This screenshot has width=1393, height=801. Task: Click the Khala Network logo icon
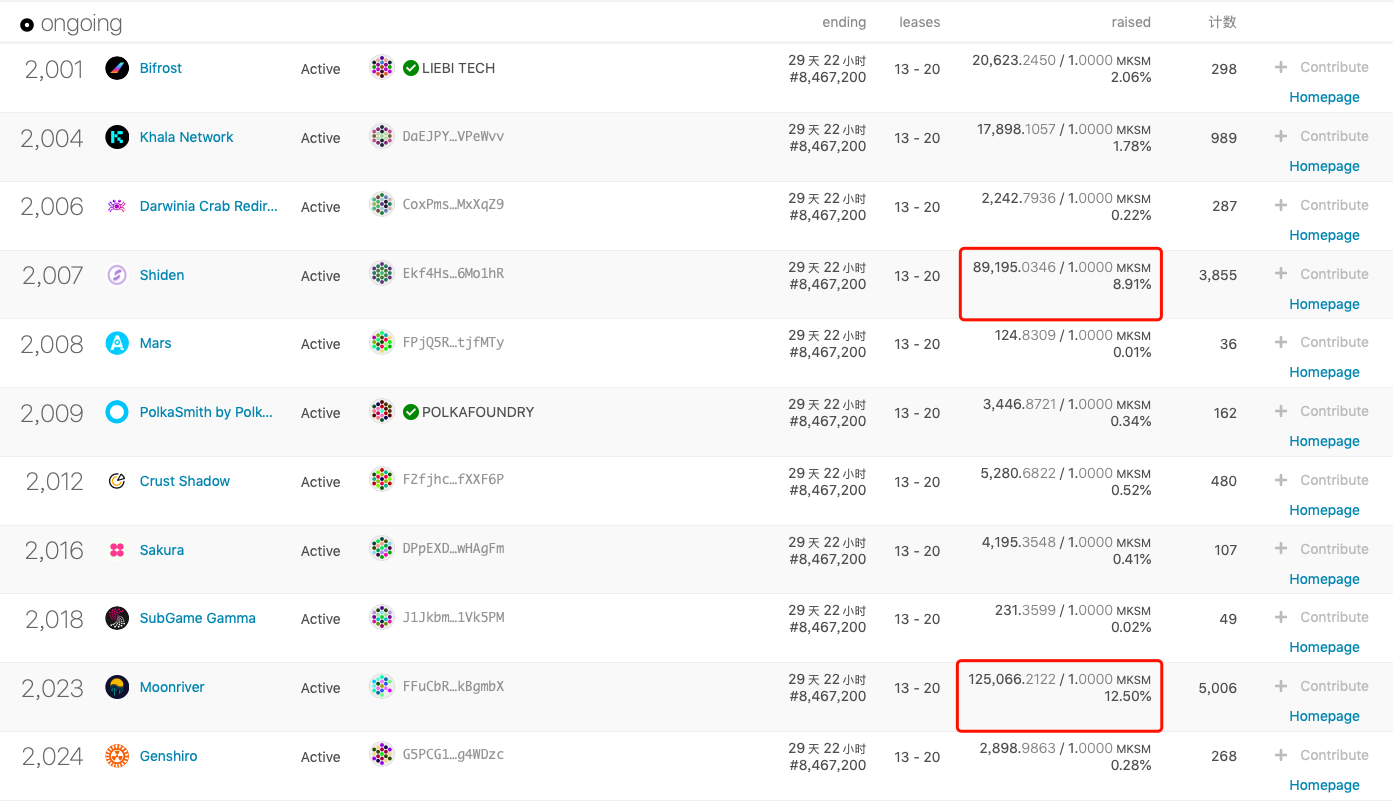[117, 137]
